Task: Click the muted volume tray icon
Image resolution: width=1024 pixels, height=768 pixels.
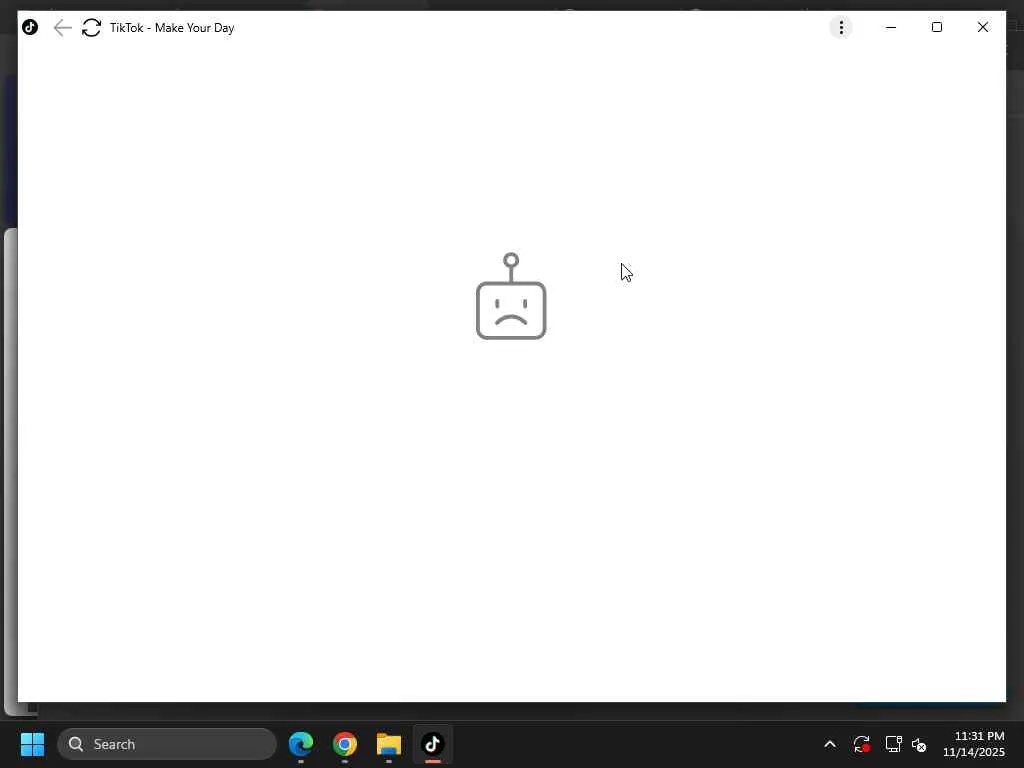Action: 919,744
